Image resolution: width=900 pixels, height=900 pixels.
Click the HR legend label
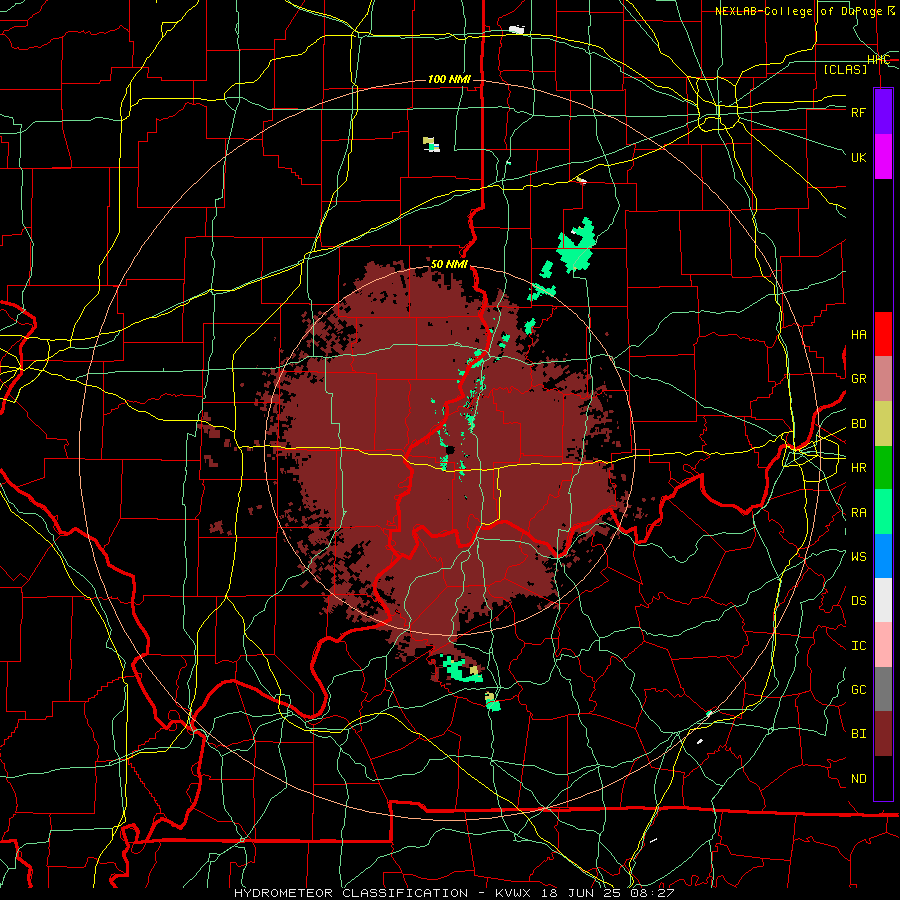858,468
